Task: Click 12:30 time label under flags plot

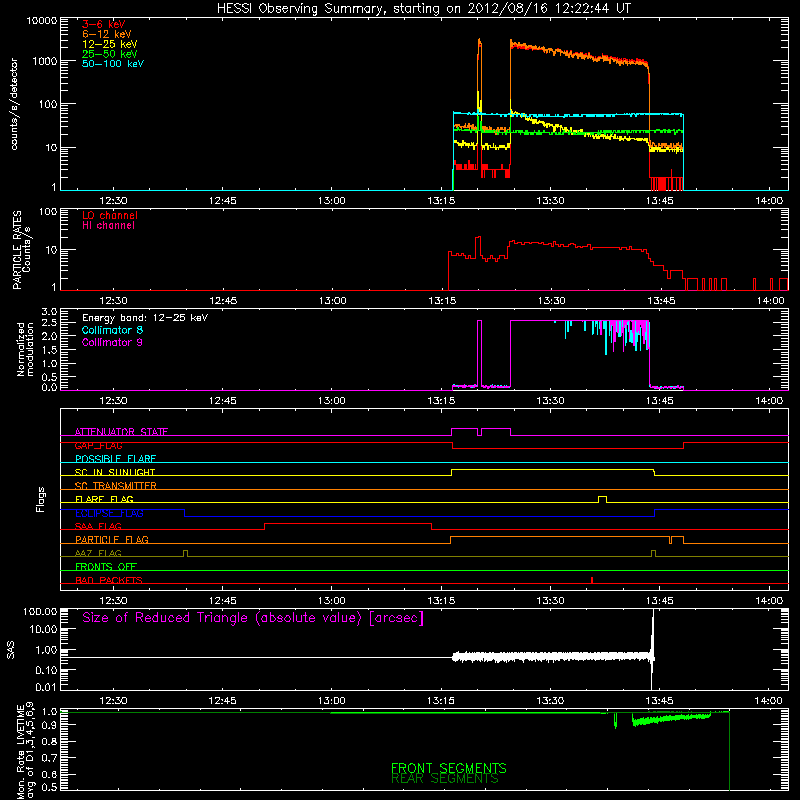Action: pos(113,601)
